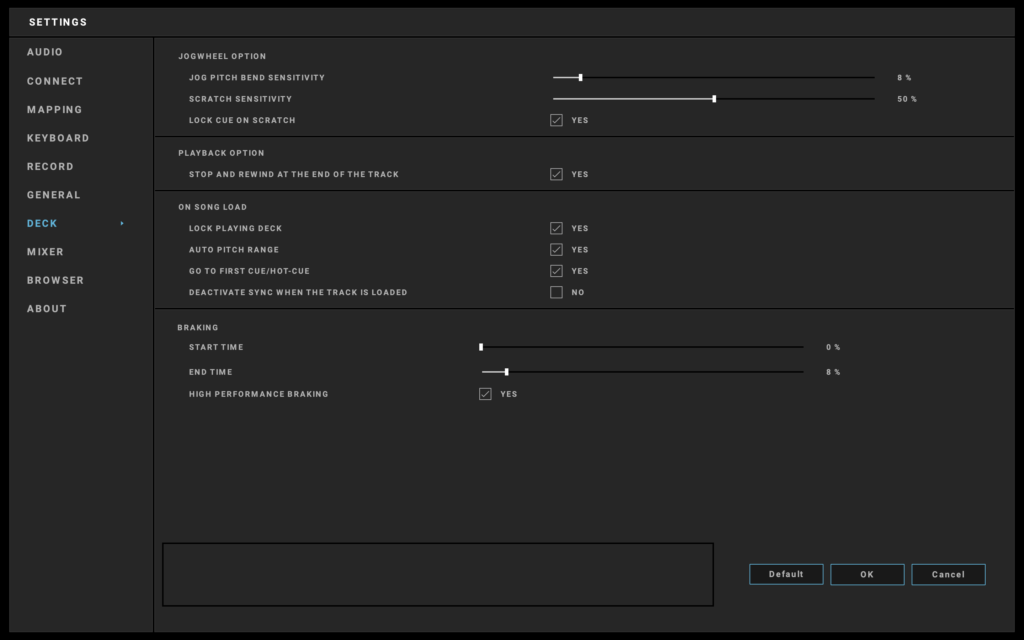Image resolution: width=1024 pixels, height=640 pixels.
Task: Confirm settings with the OK button
Action: point(867,575)
